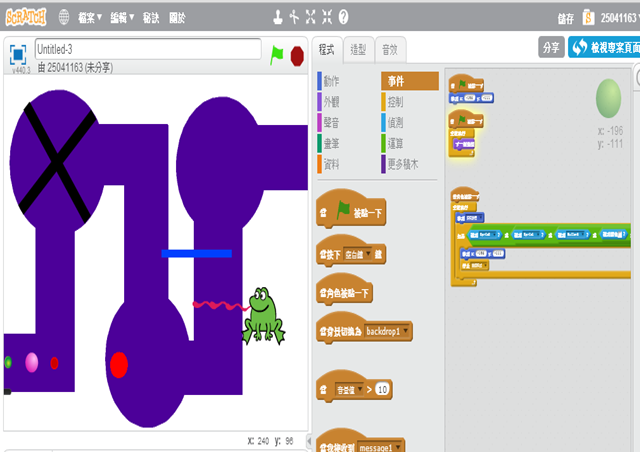Viewport: 640px width, 452px height.
Task: Toggle full screen stage mode
Action: [18, 55]
